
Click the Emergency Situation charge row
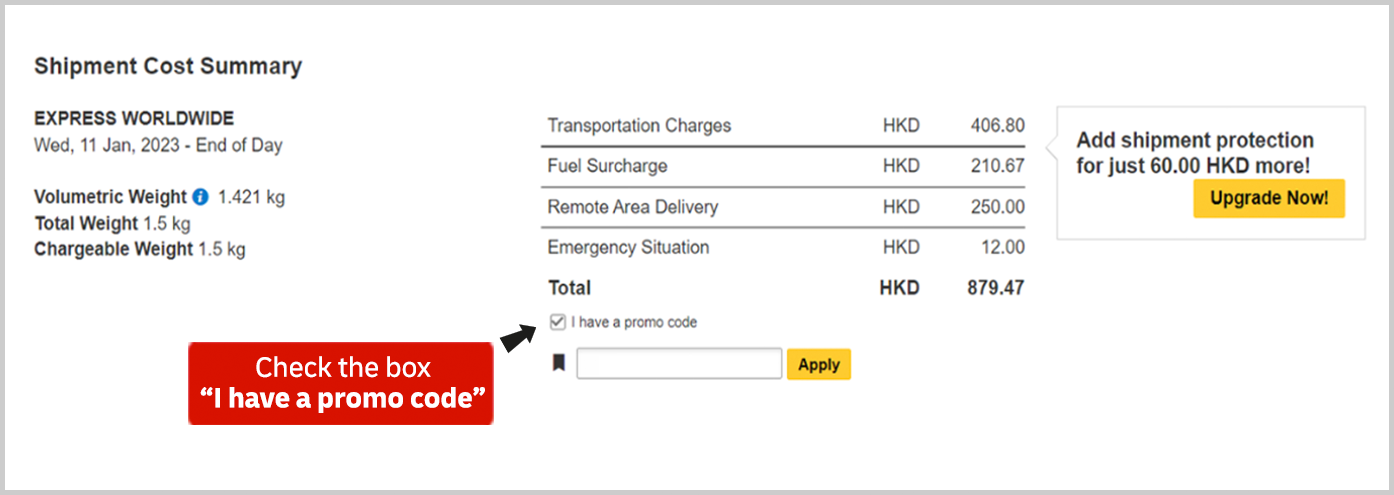[786, 247]
